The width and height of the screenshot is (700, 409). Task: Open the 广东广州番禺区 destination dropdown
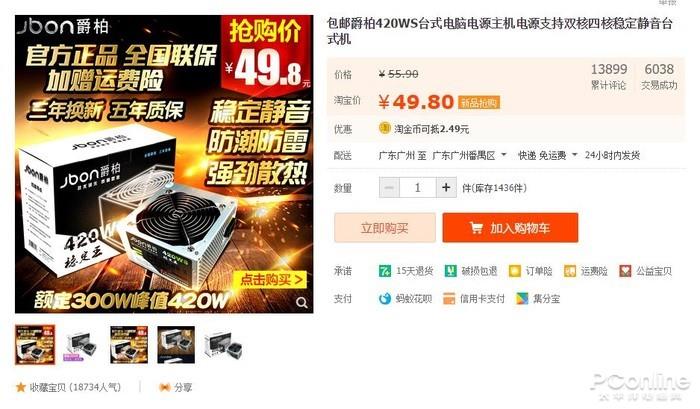coord(470,155)
